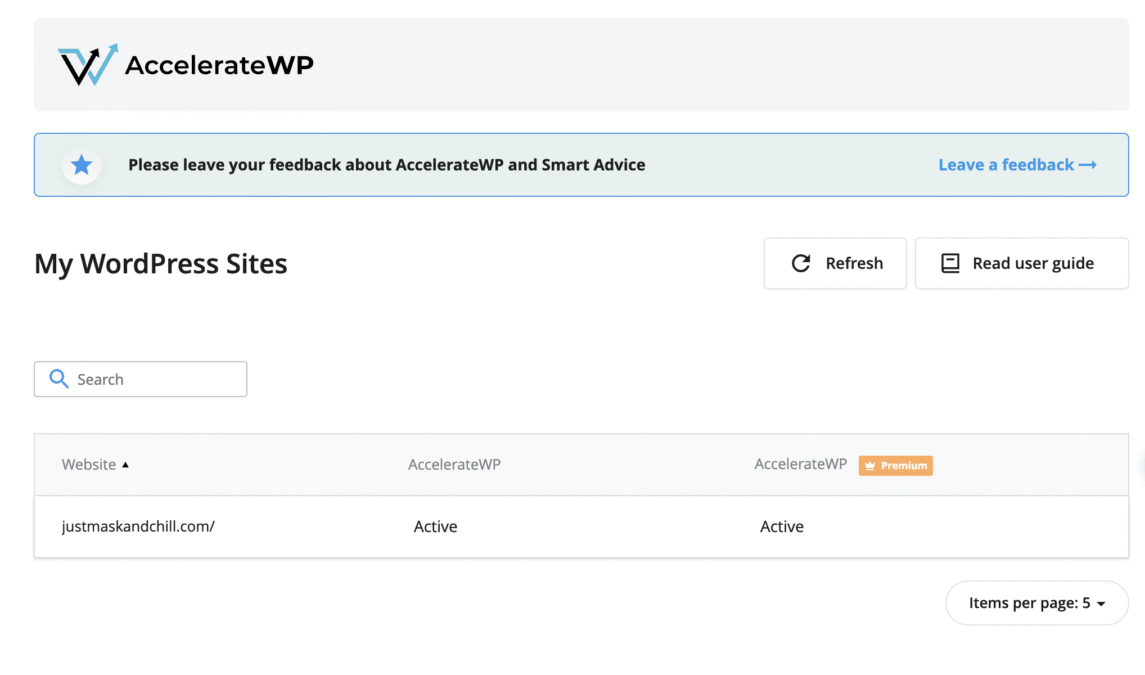
Task: Click the star icon in feedback banner
Action: coord(82,165)
